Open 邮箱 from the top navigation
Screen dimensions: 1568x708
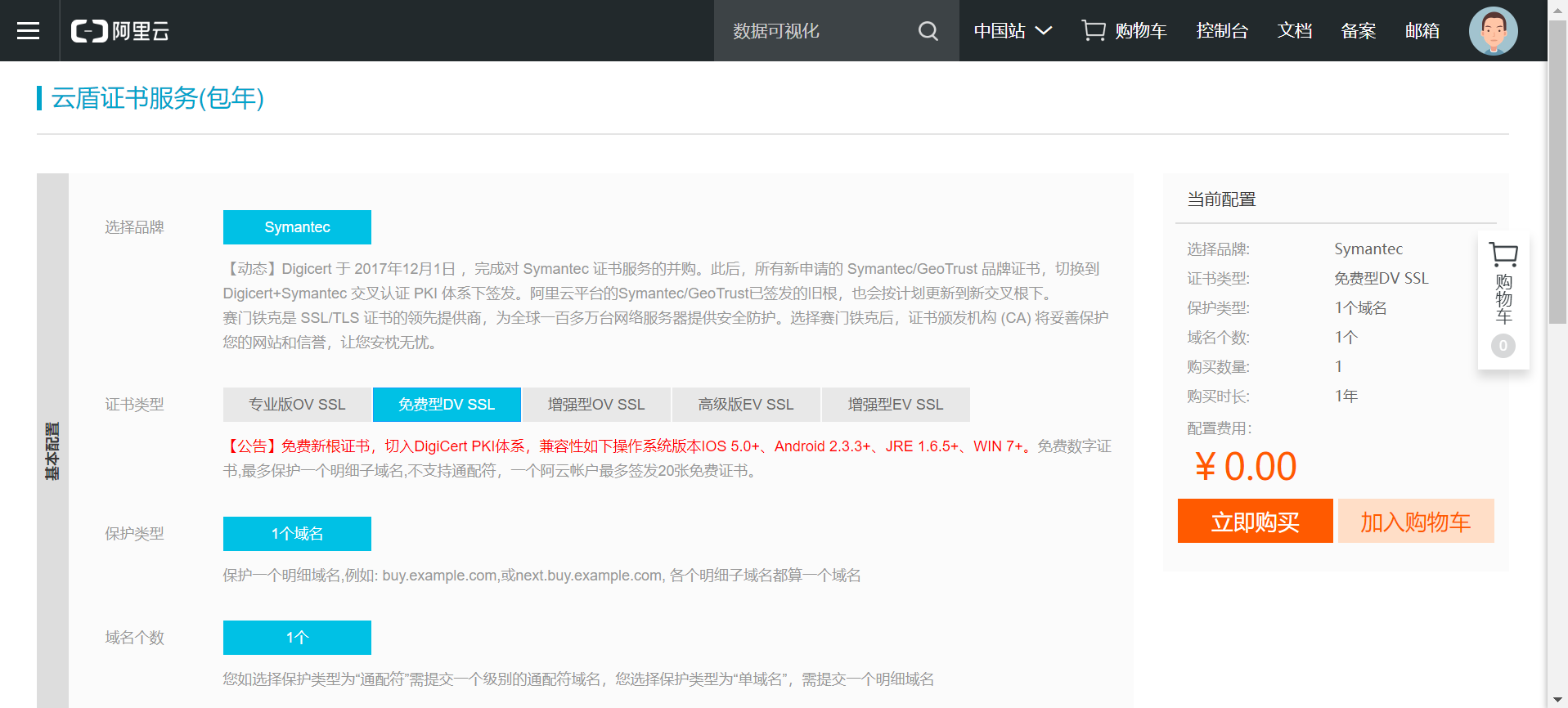(x=1422, y=31)
